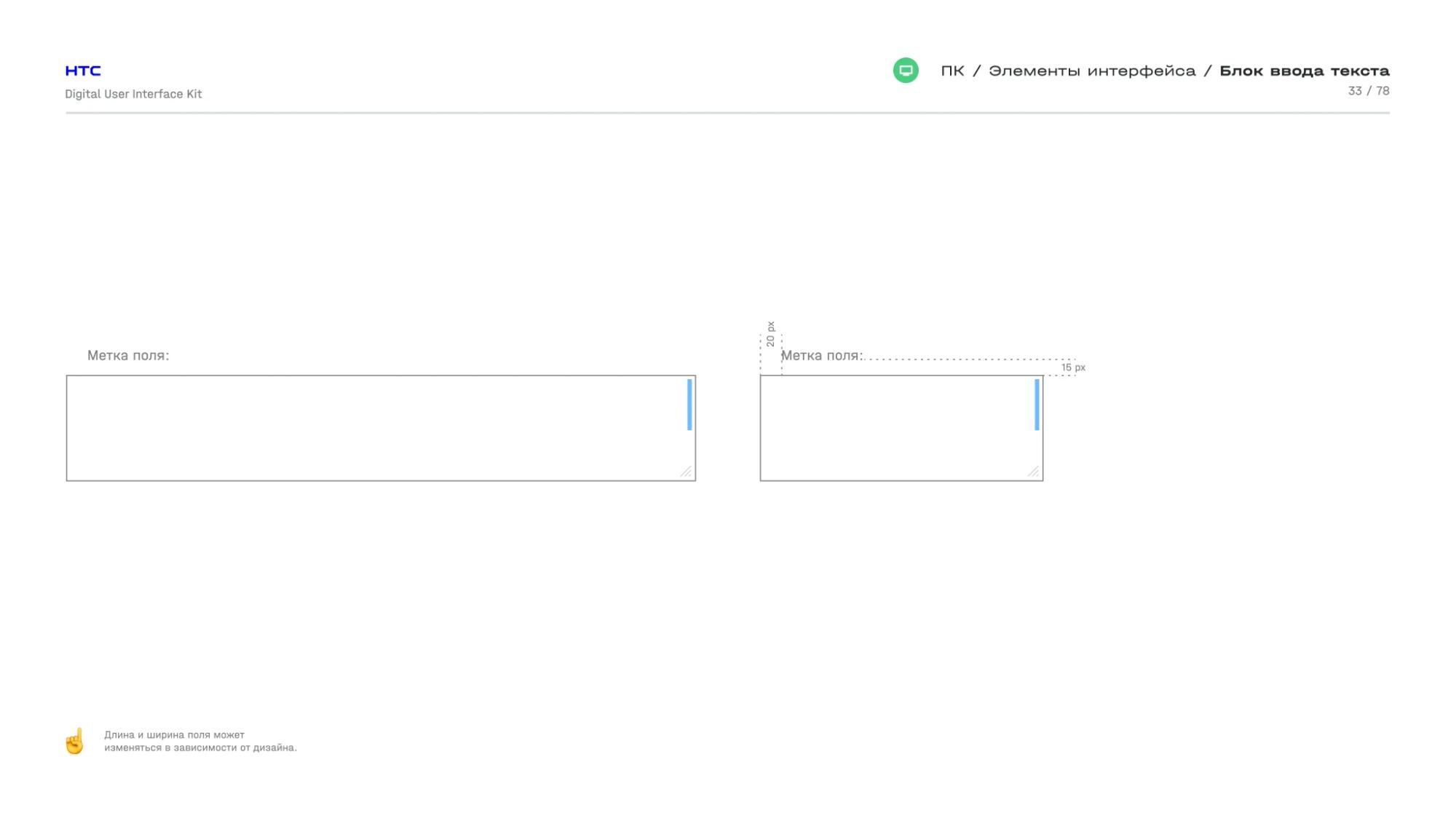The image size is (1456, 818).
Task: Click the green desktop monitor icon
Action: click(906, 71)
